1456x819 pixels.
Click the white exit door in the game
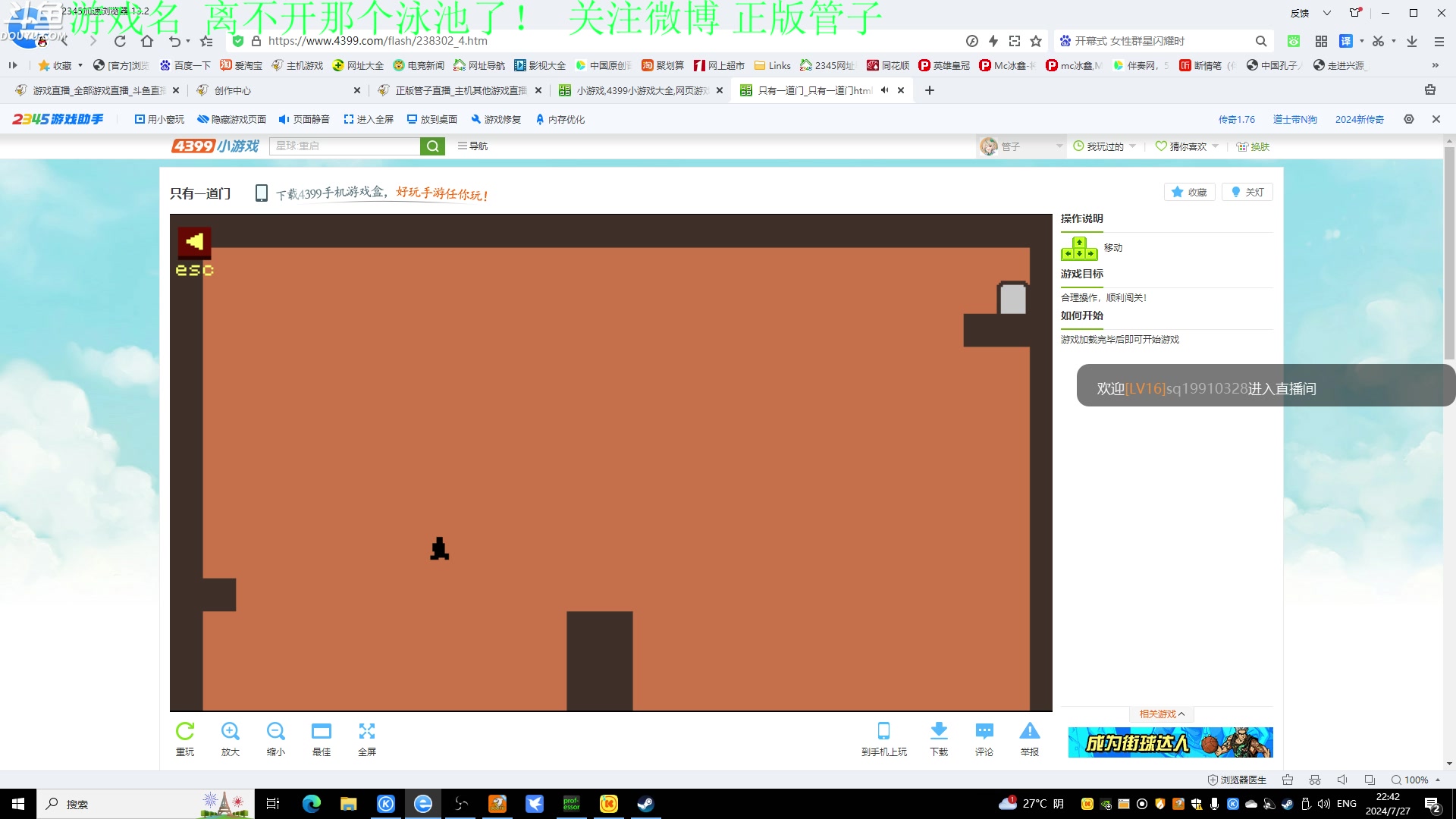[x=1012, y=298]
